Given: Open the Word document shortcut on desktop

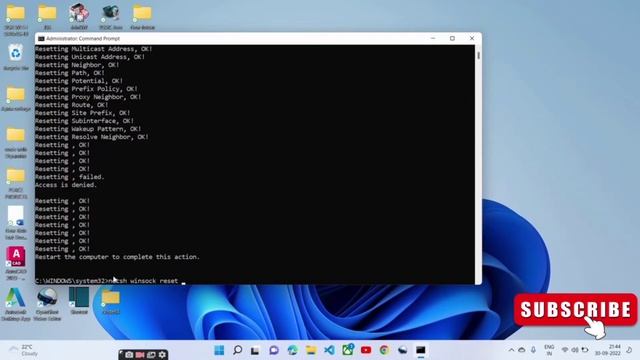Looking at the screenshot, I should click(x=16, y=222).
